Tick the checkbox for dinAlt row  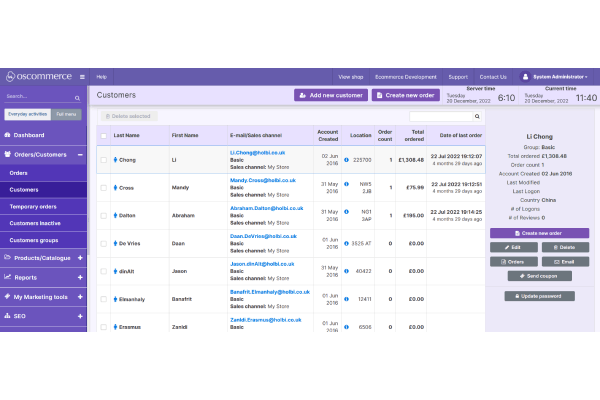click(104, 271)
